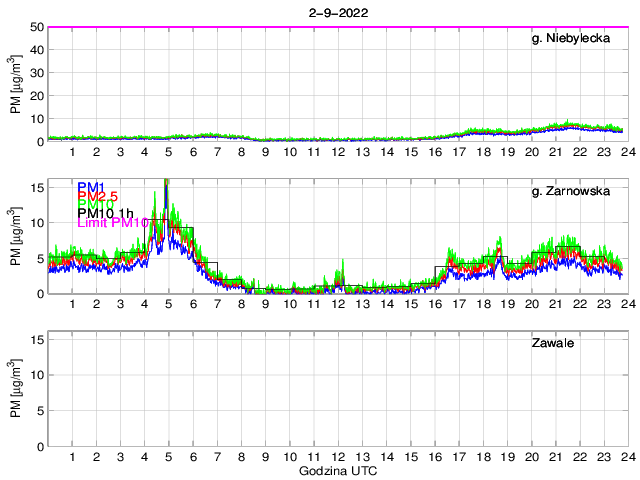Click the magenta Limit PM10 legend entry
The width and height of the screenshot is (640, 480).
click(x=113, y=224)
